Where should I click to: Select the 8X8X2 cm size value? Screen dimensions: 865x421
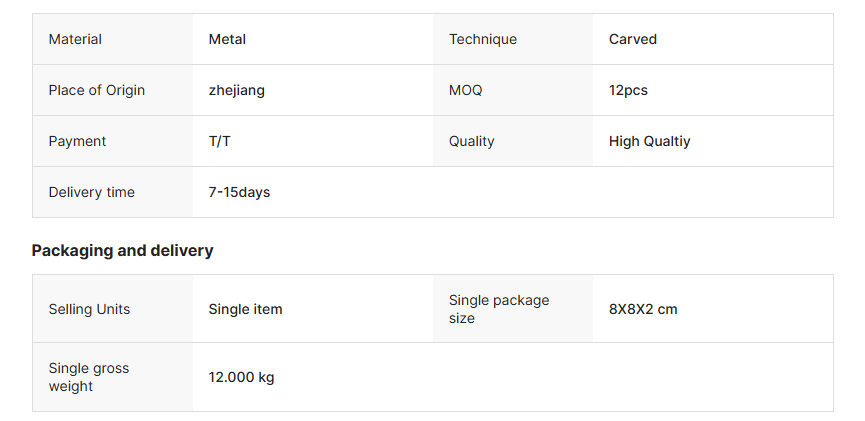pyautogui.click(x=643, y=309)
